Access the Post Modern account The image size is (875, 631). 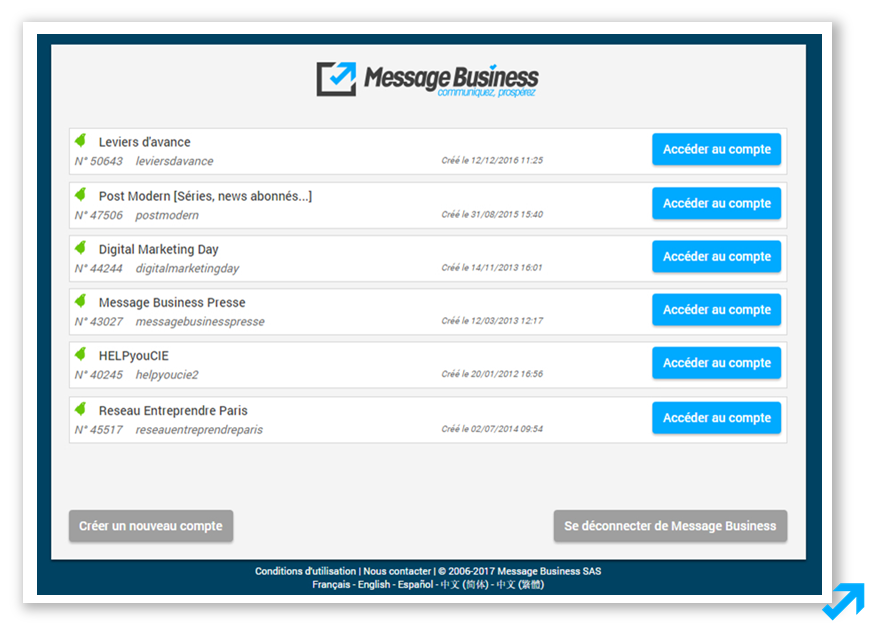(717, 203)
